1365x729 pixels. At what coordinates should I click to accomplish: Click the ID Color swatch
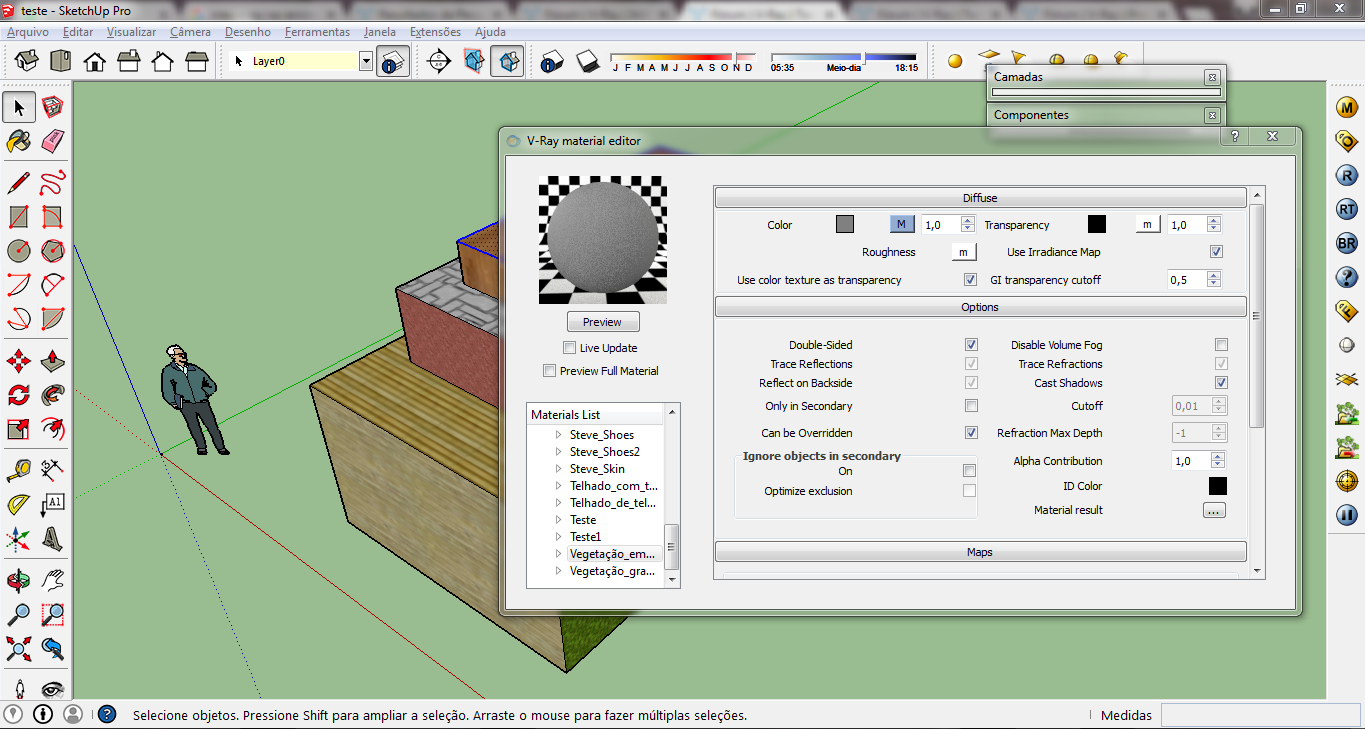[1218, 486]
